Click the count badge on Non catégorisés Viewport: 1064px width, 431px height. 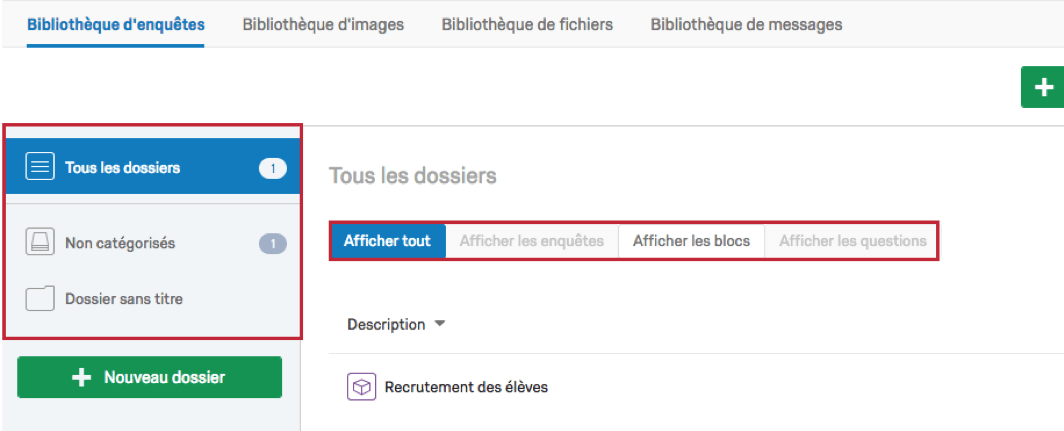click(273, 243)
